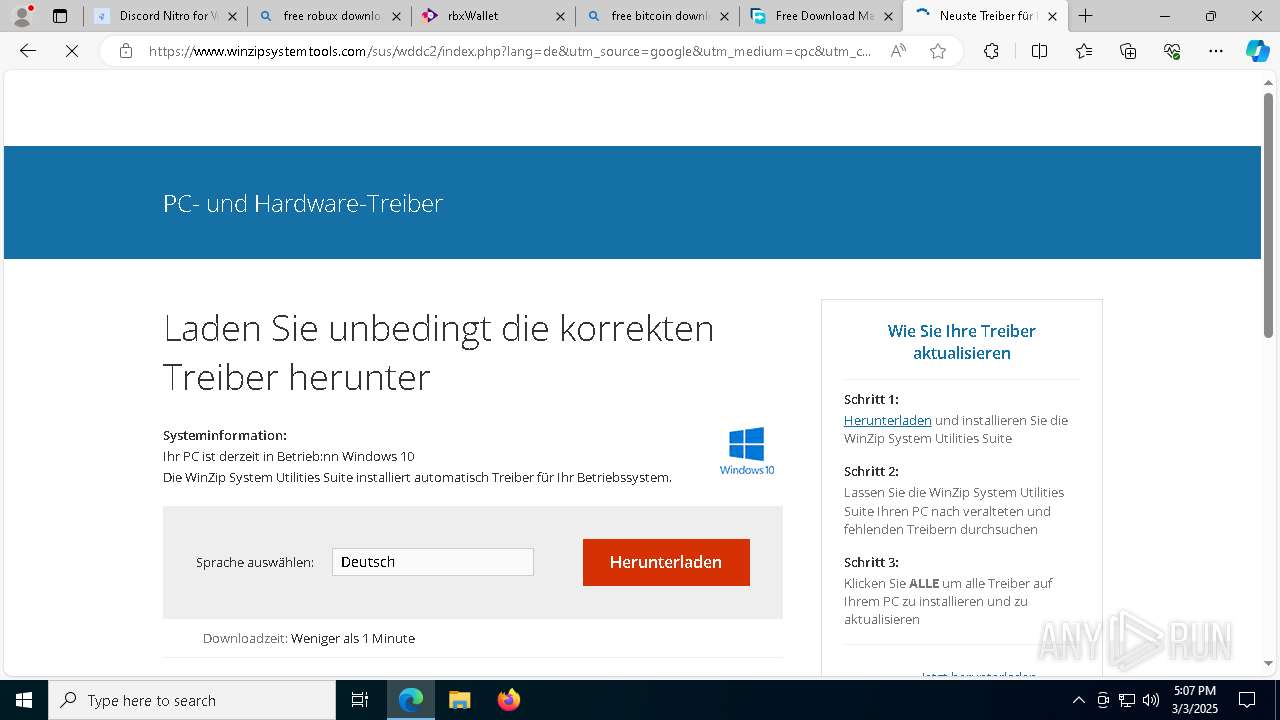The image size is (1280, 720).
Task: Close the Neuste Treiber tab
Action: (x=1052, y=16)
